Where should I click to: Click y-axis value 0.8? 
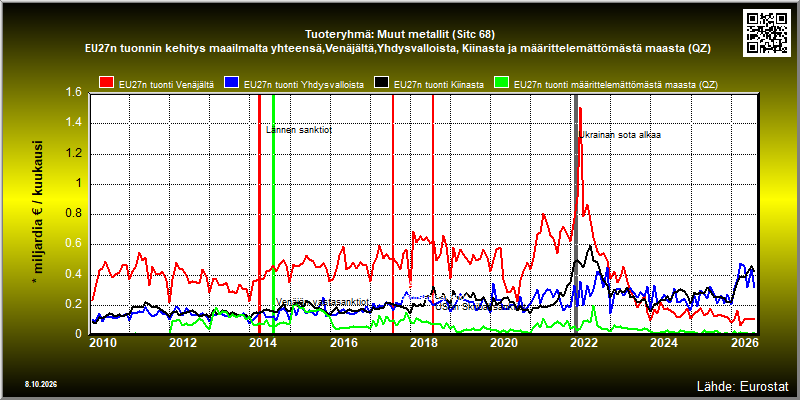pyautogui.click(x=73, y=214)
